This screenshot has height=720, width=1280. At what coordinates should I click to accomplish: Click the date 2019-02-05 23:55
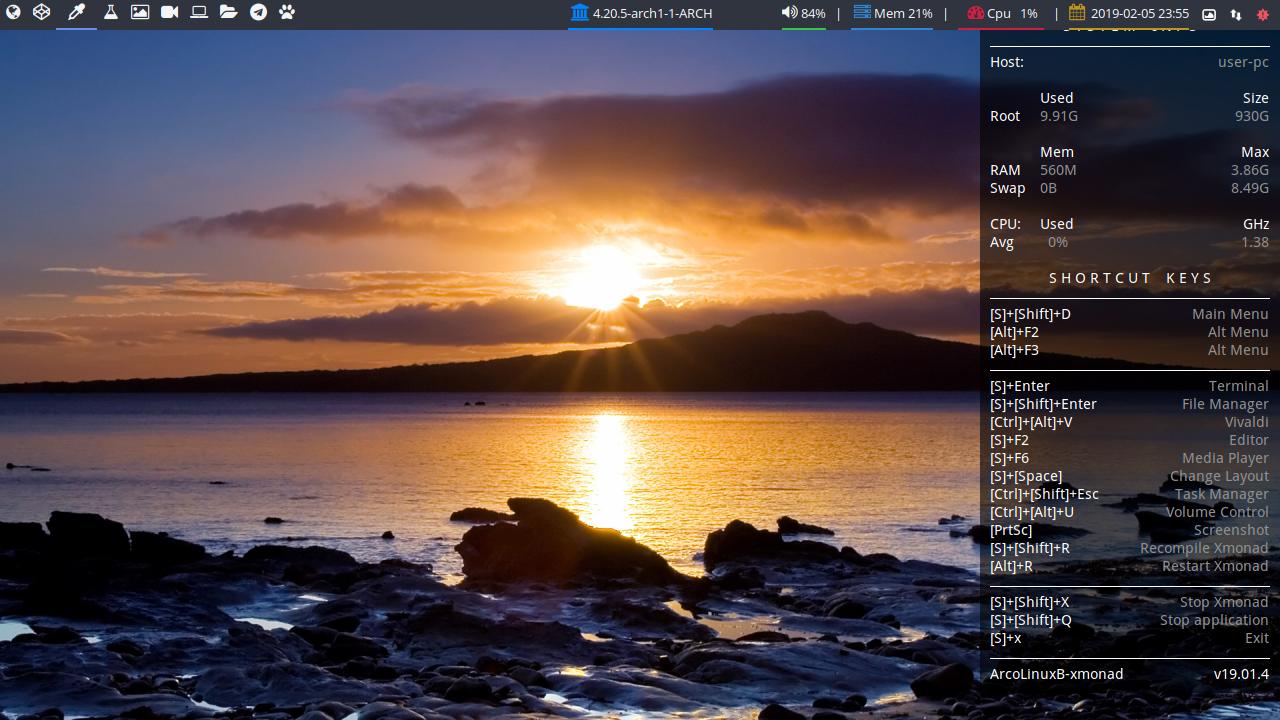click(x=1140, y=14)
